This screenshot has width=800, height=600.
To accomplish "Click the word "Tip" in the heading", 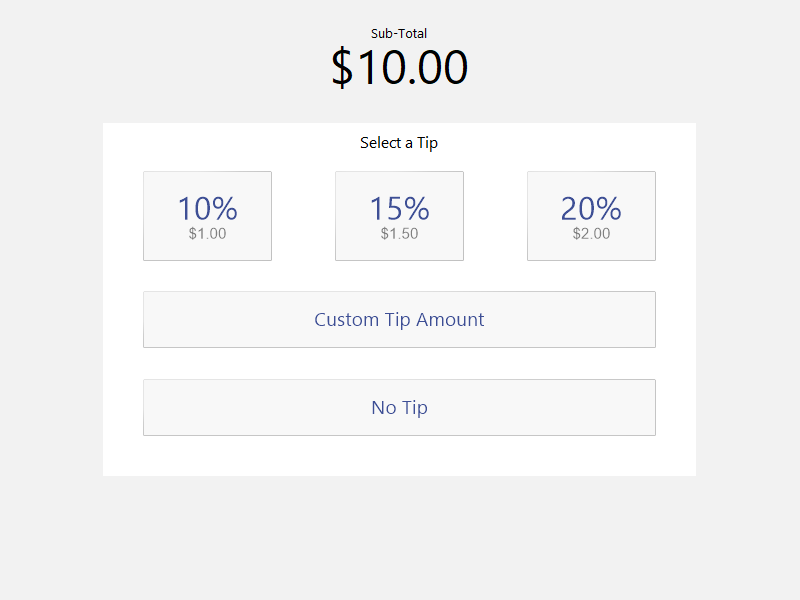I will 428,143.
